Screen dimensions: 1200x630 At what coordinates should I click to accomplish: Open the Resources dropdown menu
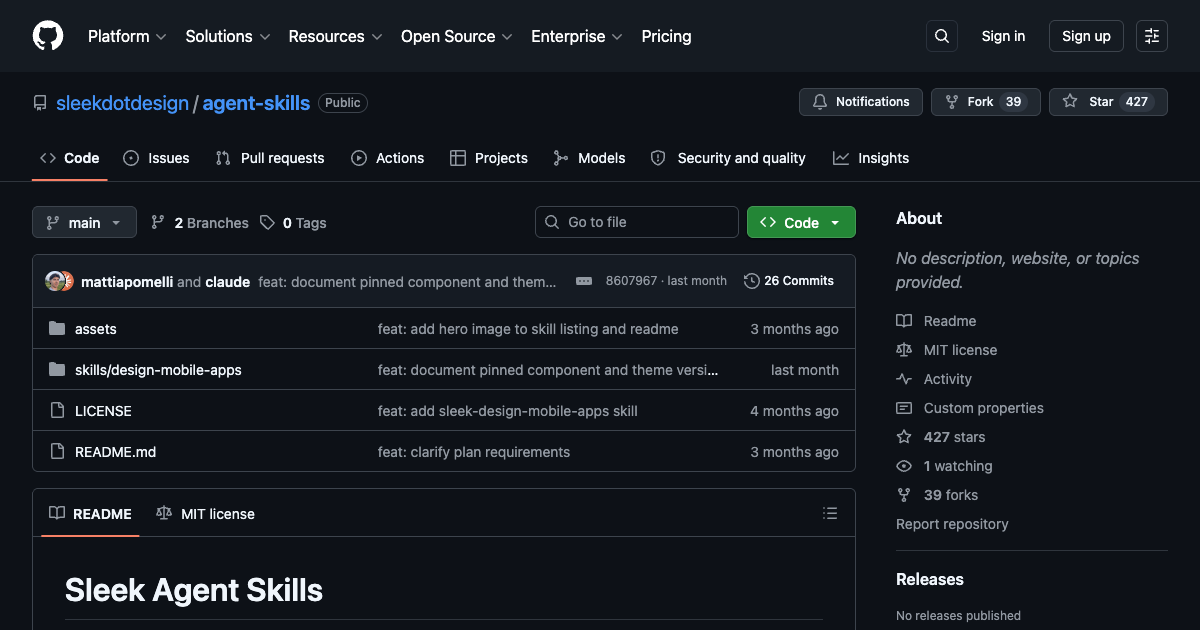pyautogui.click(x=335, y=36)
